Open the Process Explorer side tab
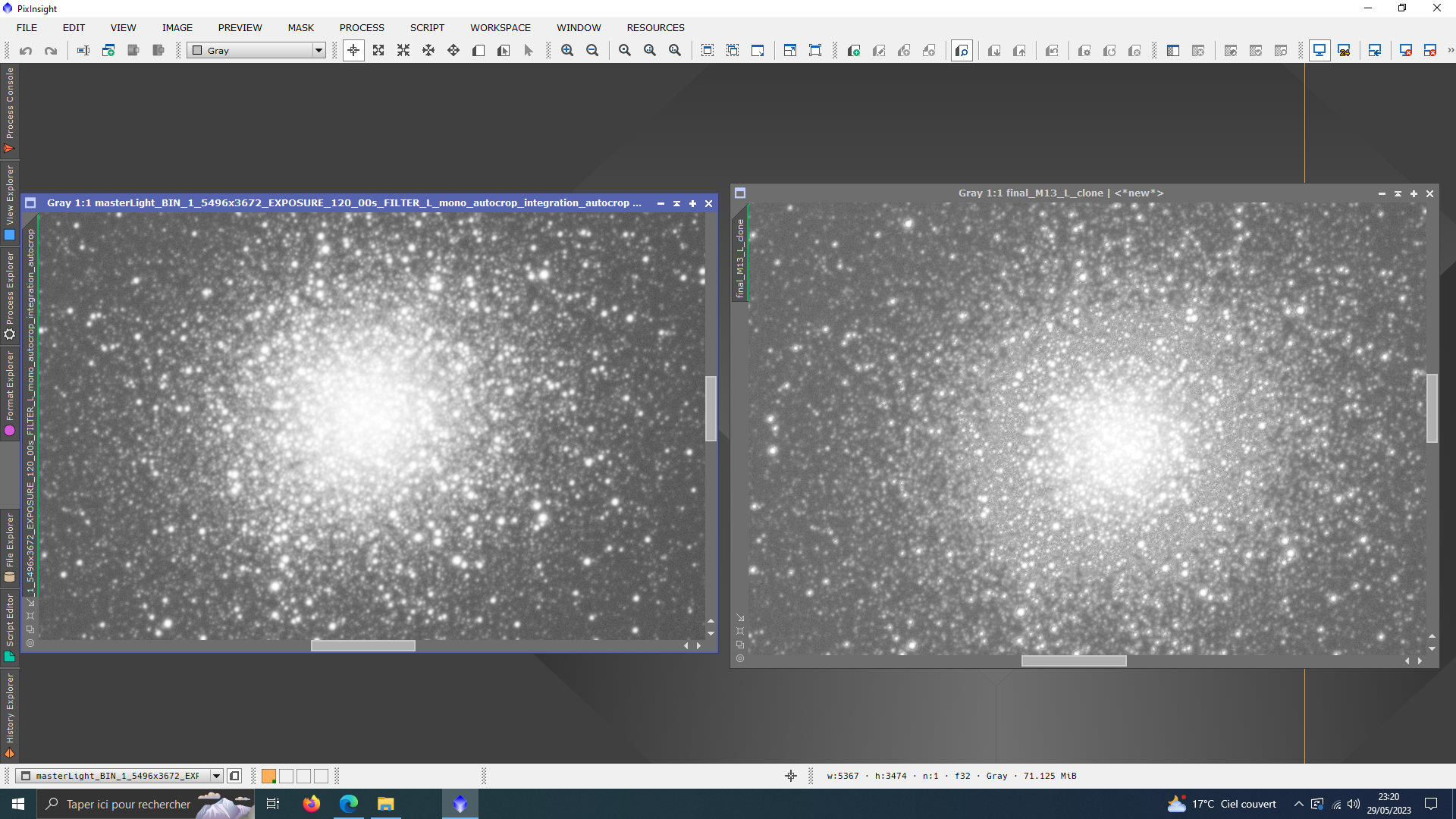This screenshot has height=819, width=1456. pos(10,296)
